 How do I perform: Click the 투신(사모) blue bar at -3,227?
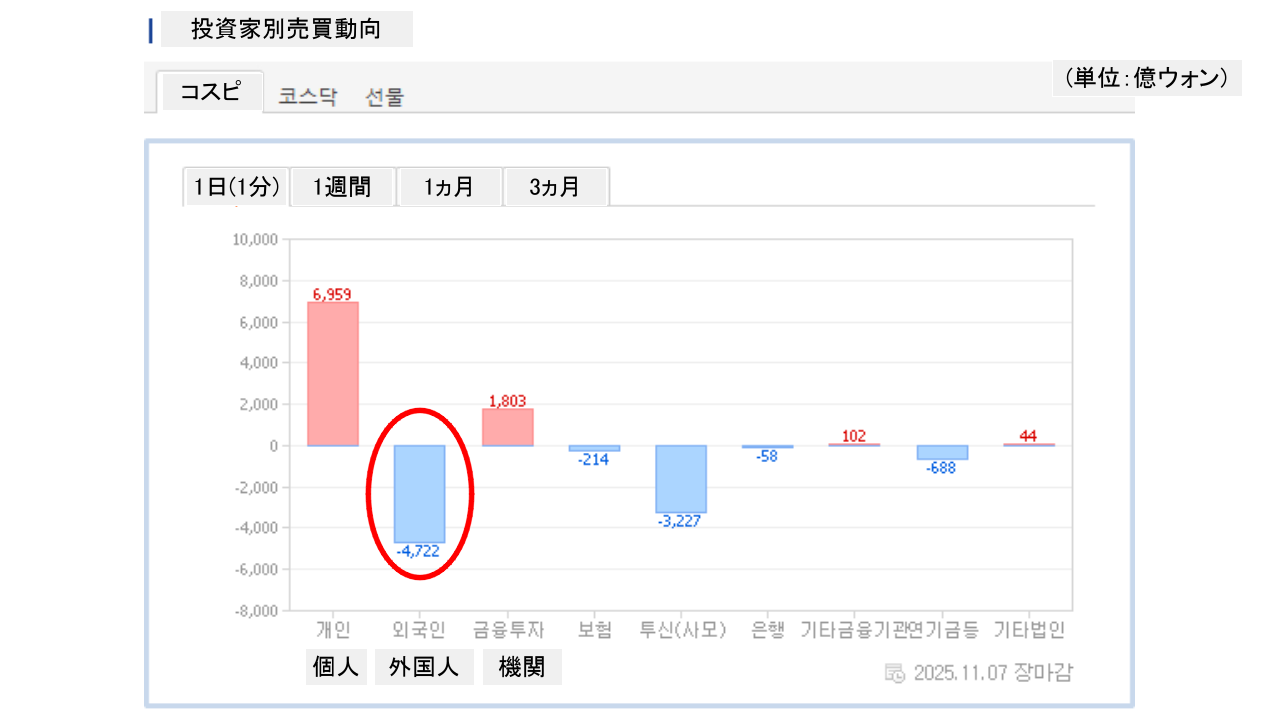point(681,479)
